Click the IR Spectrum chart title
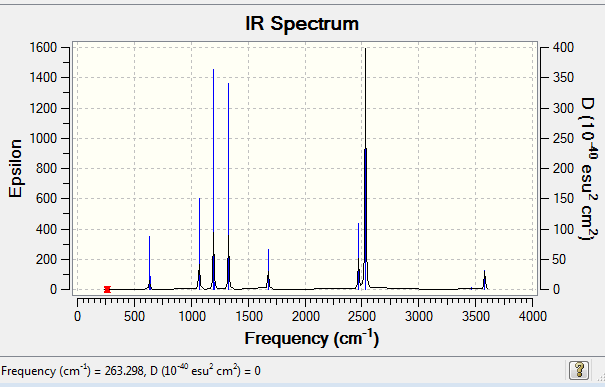Screen dimensions: 605x387 pos(302,24)
